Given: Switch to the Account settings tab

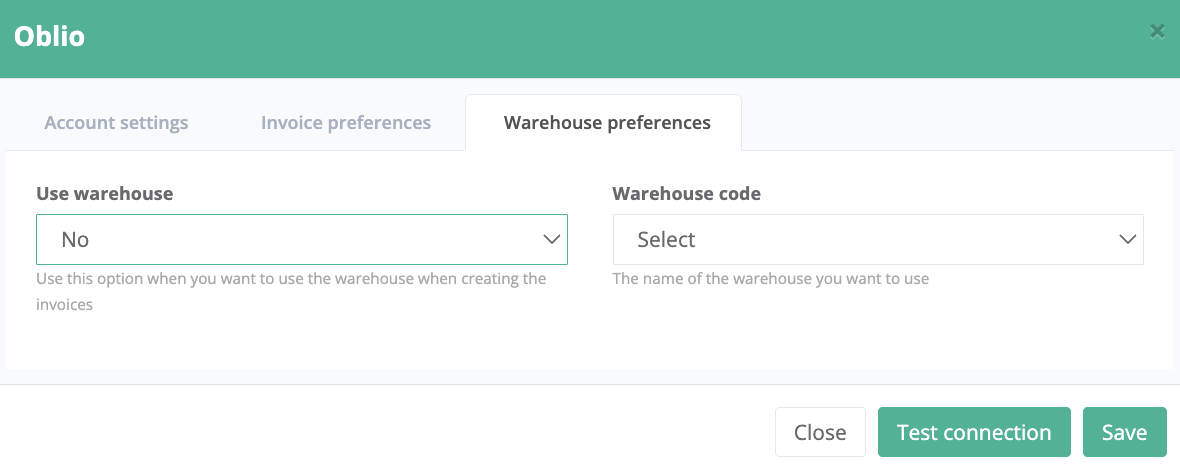Looking at the screenshot, I should click(x=116, y=123).
